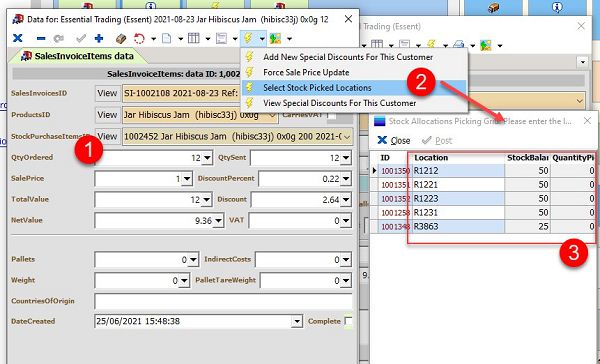This screenshot has width=600, height=364.
Task: Open dropdown arrow next to map picture icon
Action: (x=289, y=39)
